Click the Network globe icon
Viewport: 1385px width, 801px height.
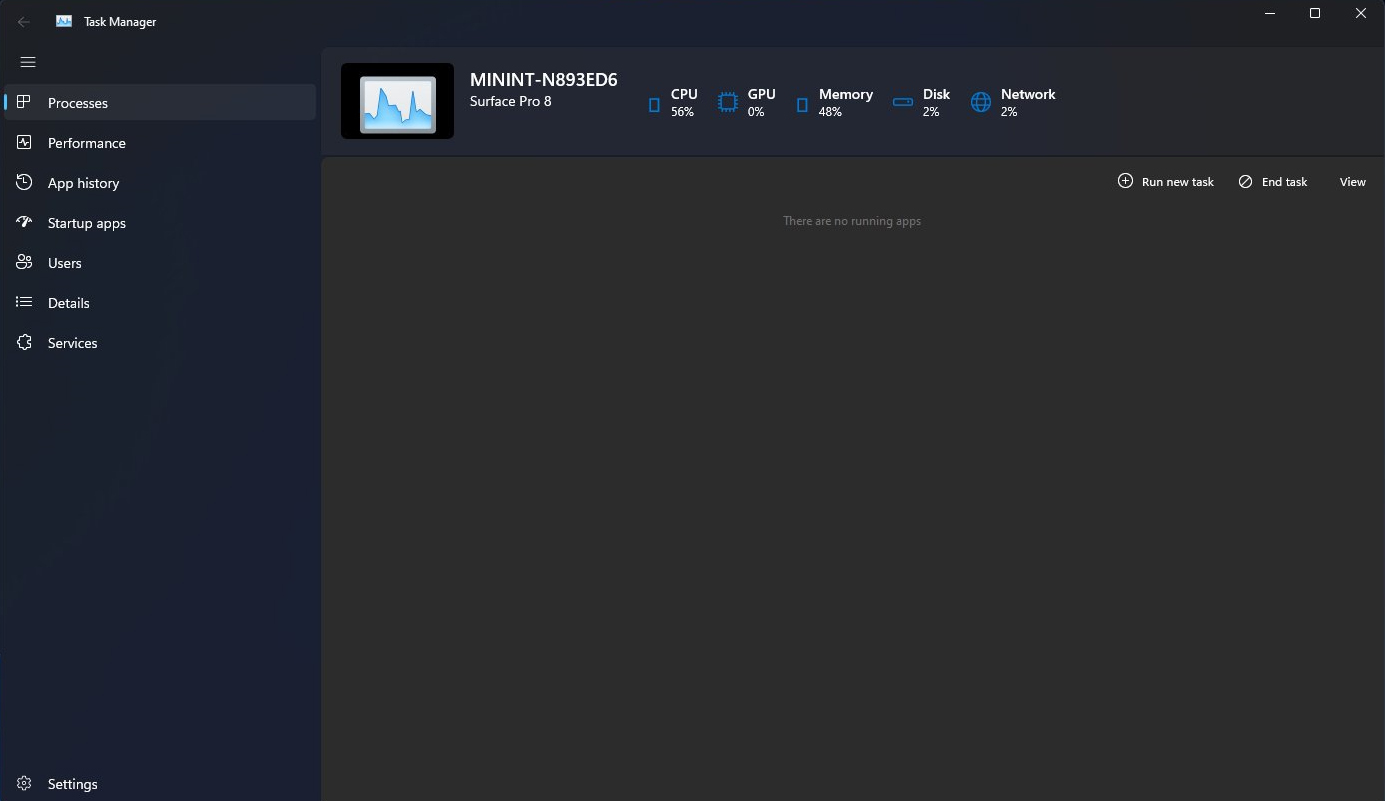981,102
